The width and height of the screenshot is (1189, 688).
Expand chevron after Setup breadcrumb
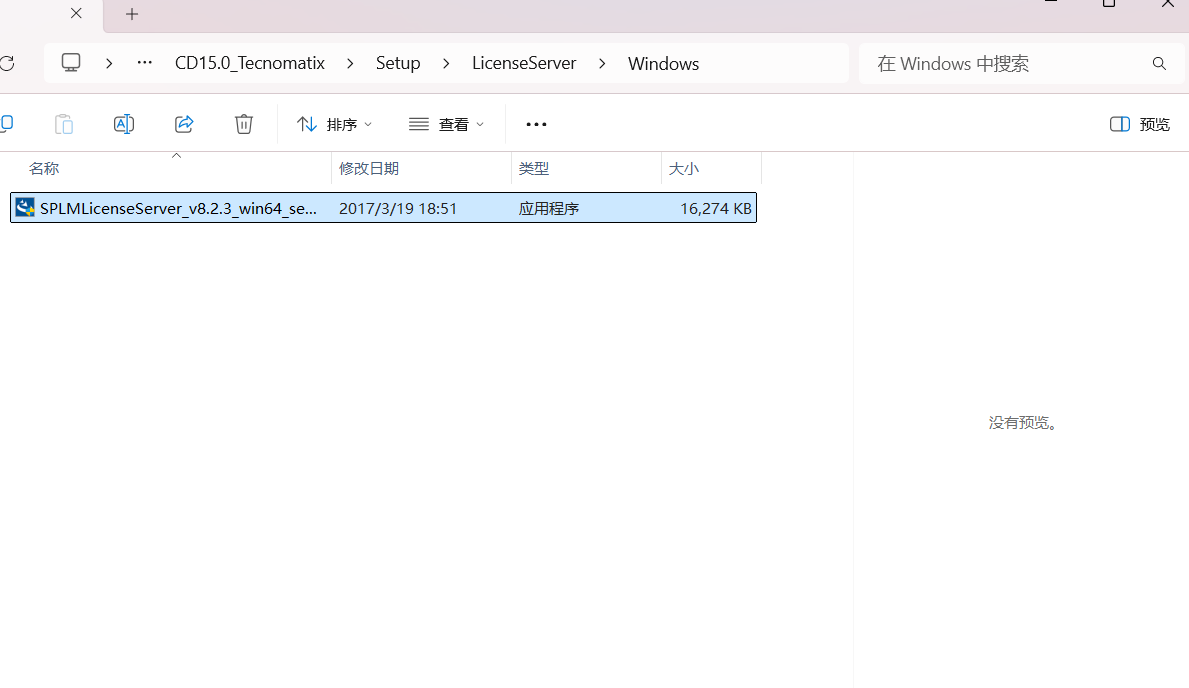pos(446,64)
